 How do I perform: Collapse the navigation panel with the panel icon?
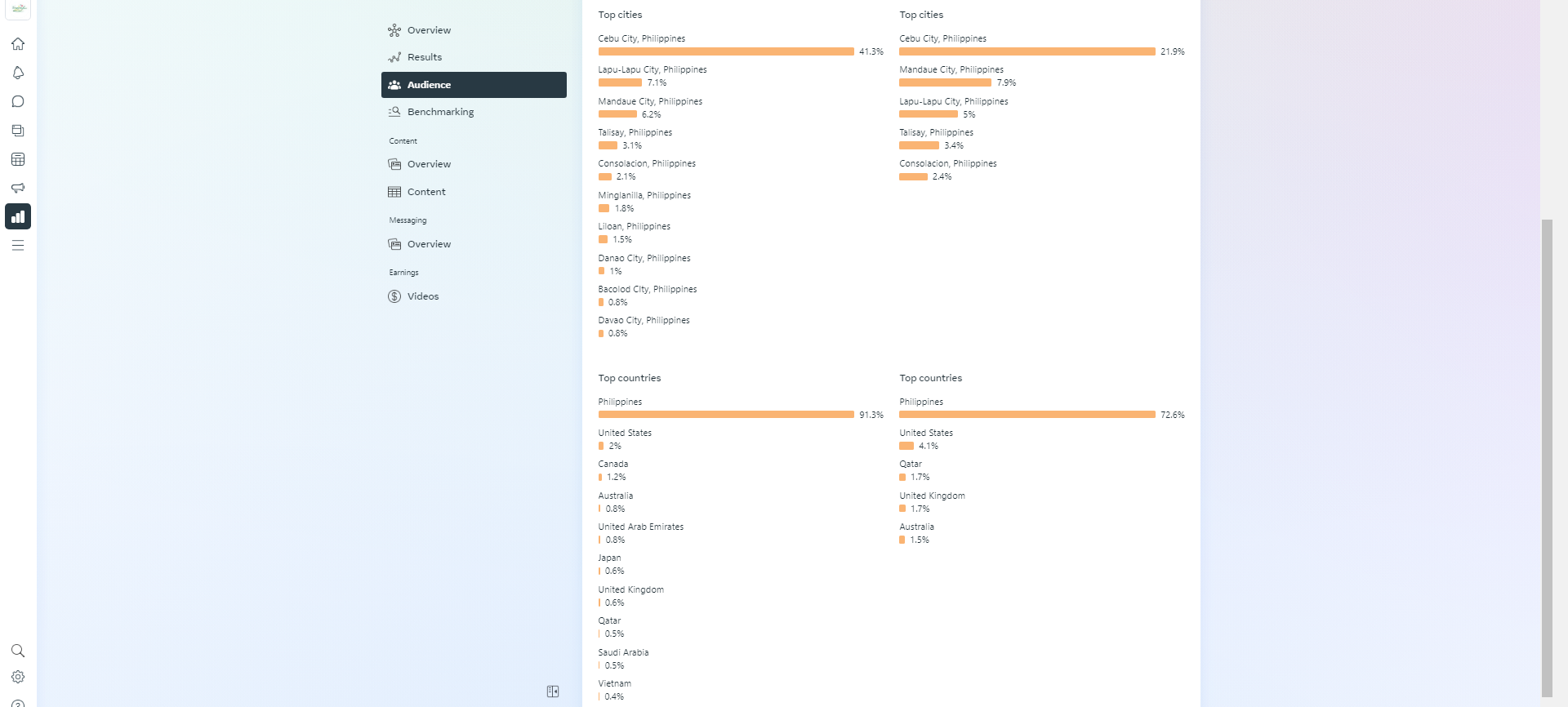(x=553, y=691)
